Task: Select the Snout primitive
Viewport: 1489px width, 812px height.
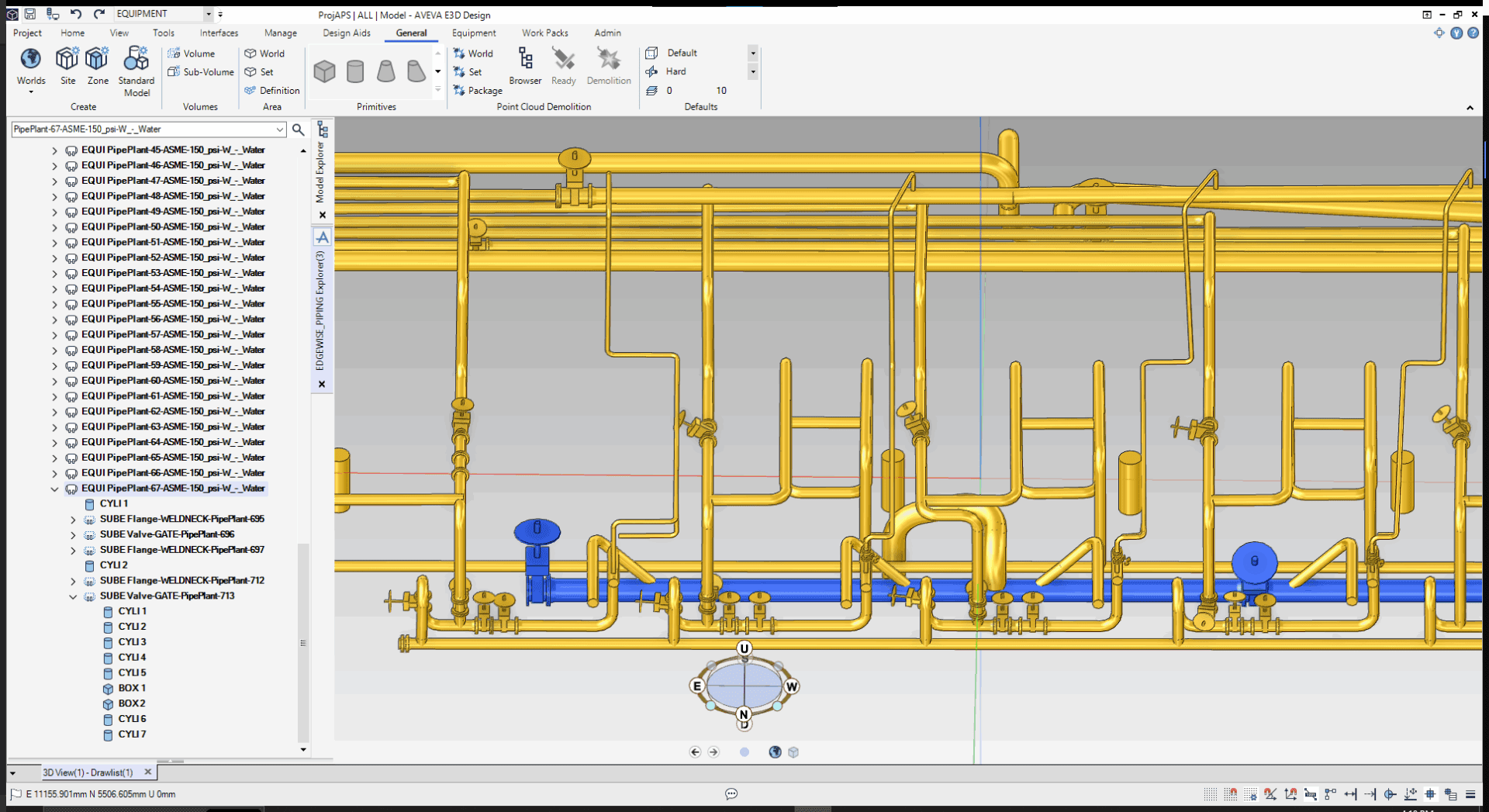Action: pos(416,71)
